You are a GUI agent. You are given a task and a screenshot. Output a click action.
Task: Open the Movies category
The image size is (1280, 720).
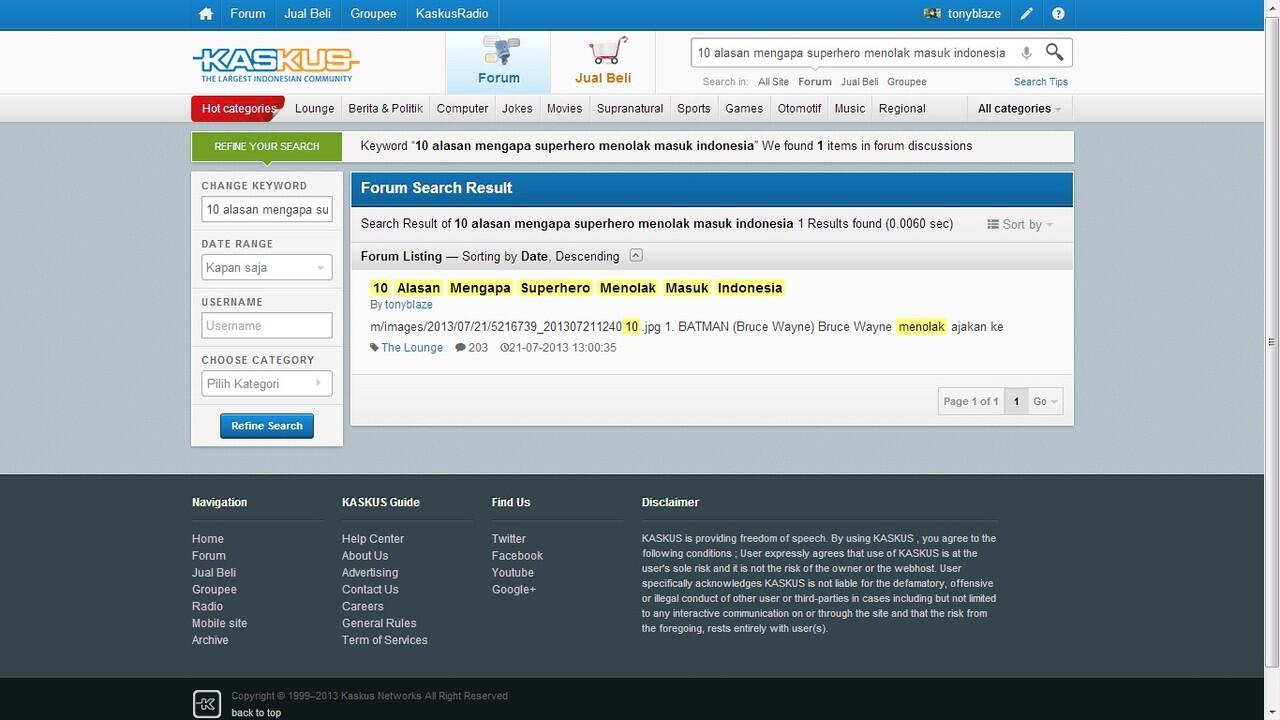tap(564, 108)
